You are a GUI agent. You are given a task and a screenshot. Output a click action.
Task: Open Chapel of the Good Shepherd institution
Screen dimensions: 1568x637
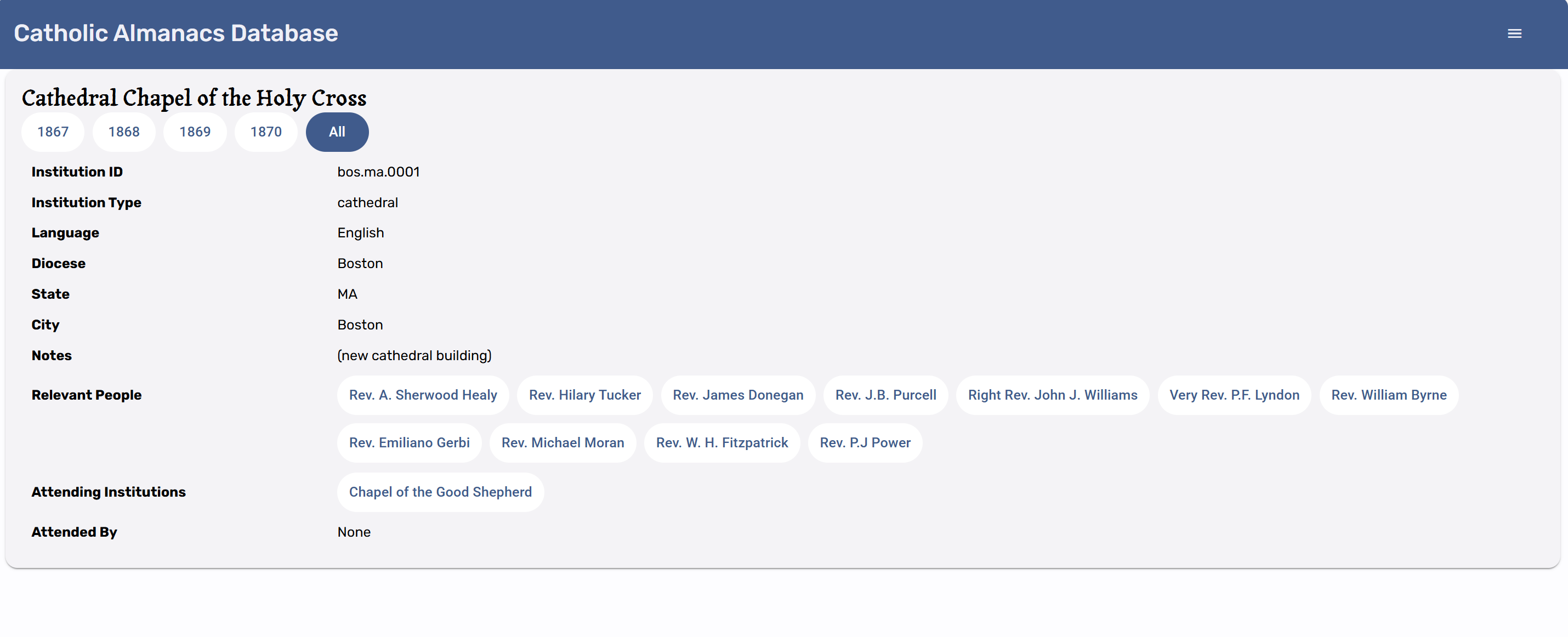click(x=441, y=492)
